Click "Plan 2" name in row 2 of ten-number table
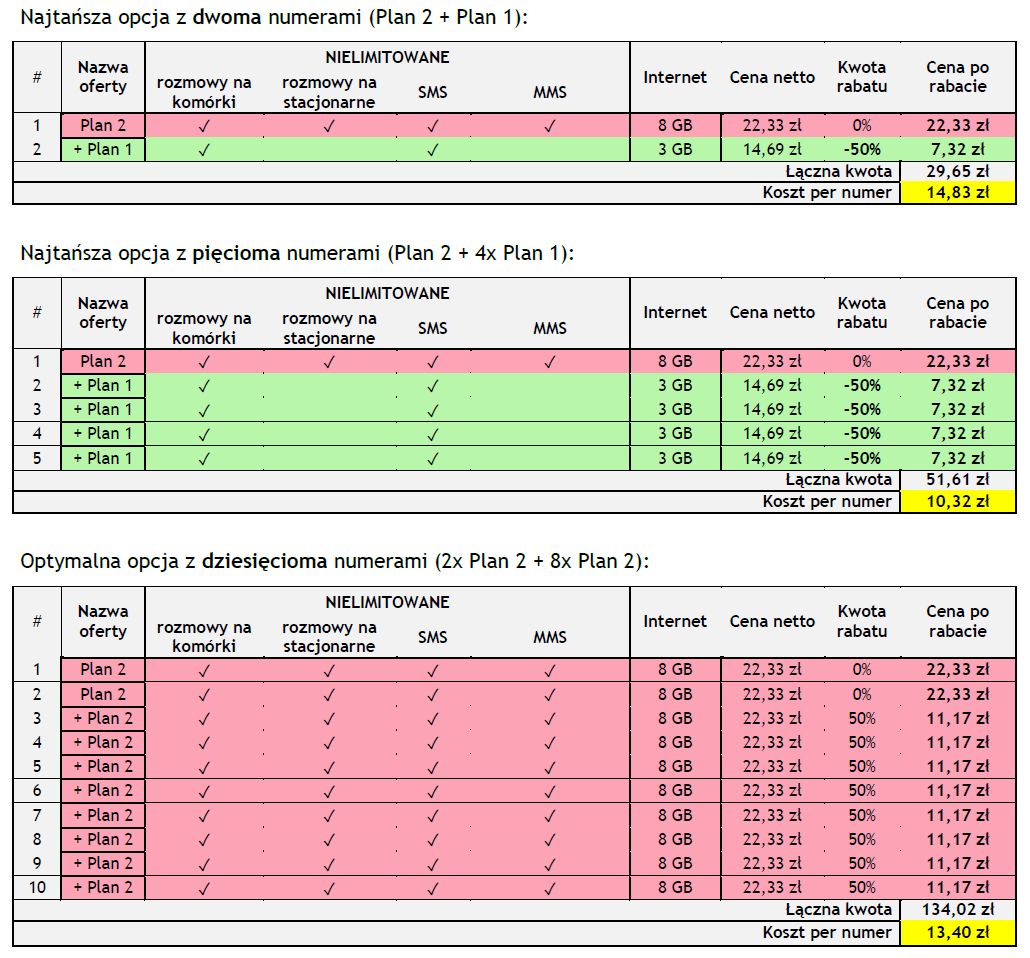The width and height of the screenshot is (1030, 958). pyautogui.click(x=103, y=694)
